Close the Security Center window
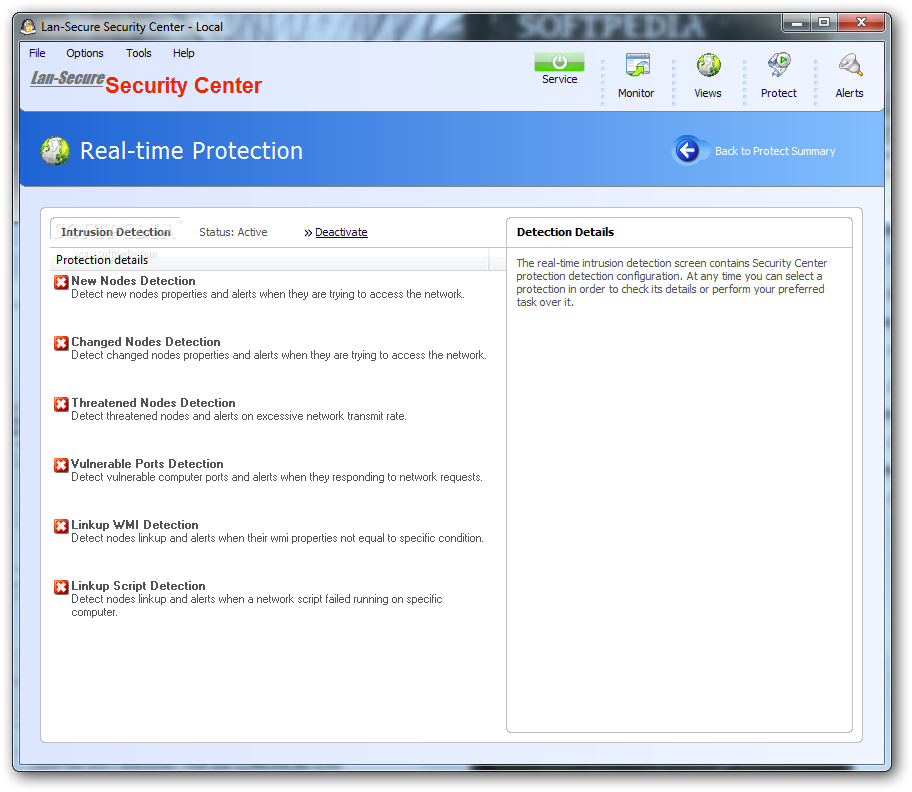The image size is (912, 792). (x=861, y=23)
